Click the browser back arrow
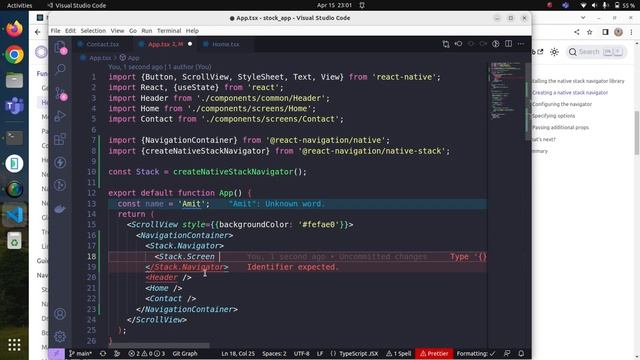This screenshot has height=360, width=640. (x=38, y=32)
